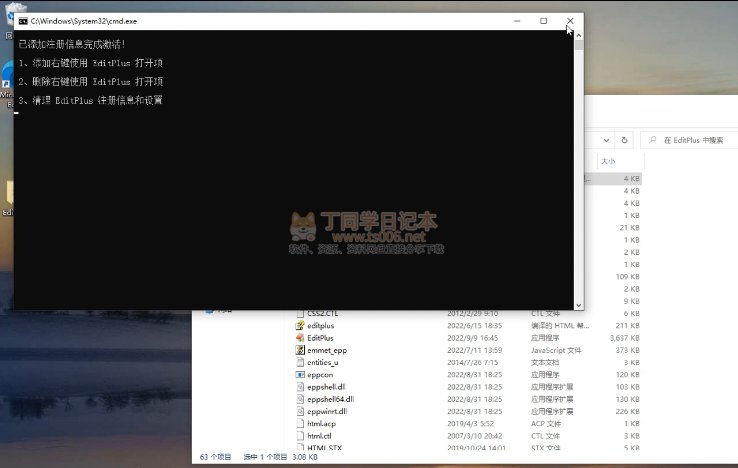The height and width of the screenshot is (468, 738).
Task: Click the '226 KB' size cell
Action: pyautogui.click(x=627, y=412)
